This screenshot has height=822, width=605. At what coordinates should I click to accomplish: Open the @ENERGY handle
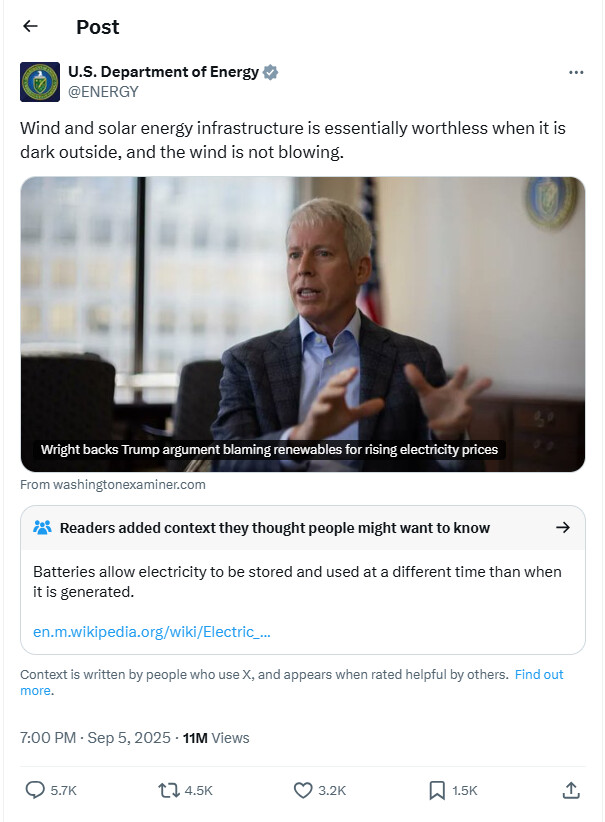pos(102,91)
